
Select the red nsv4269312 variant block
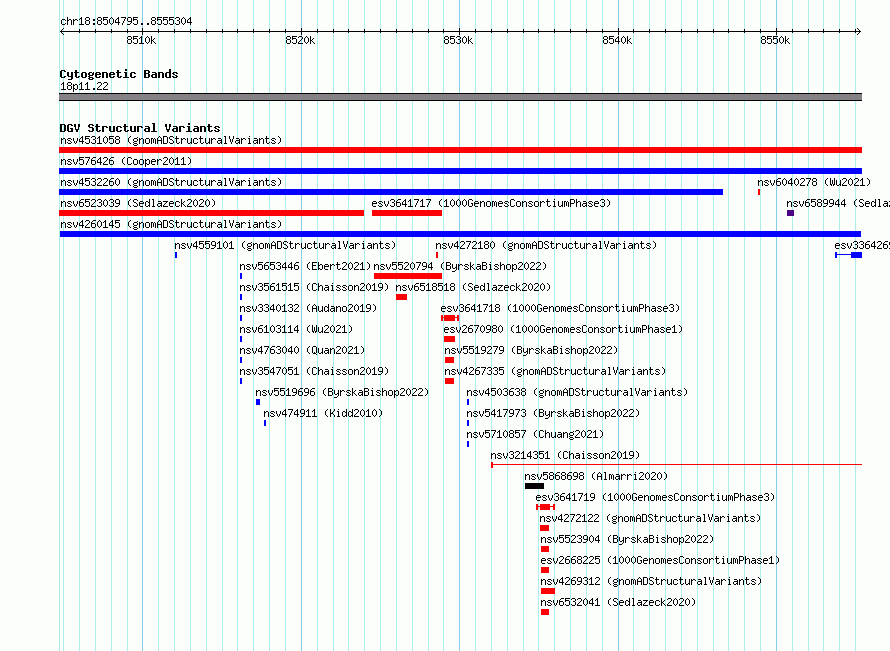pyautogui.click(x=548, y=591)
